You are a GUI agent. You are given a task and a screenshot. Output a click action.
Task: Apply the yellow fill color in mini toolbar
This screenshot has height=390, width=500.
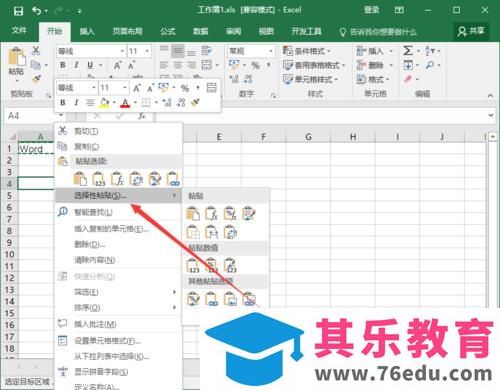tap(104, 103)
